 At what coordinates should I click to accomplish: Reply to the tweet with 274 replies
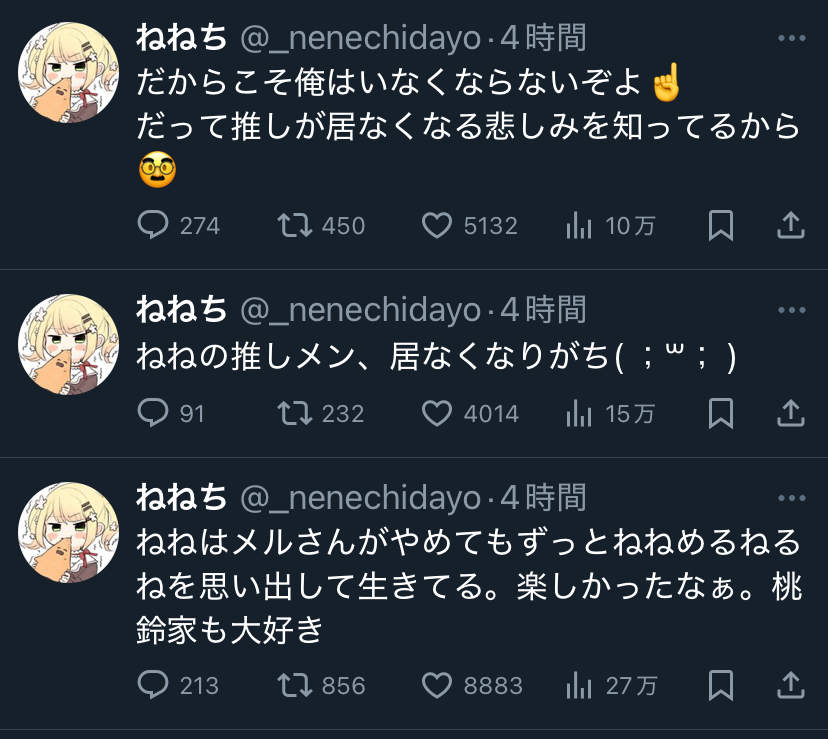[153, 226]
